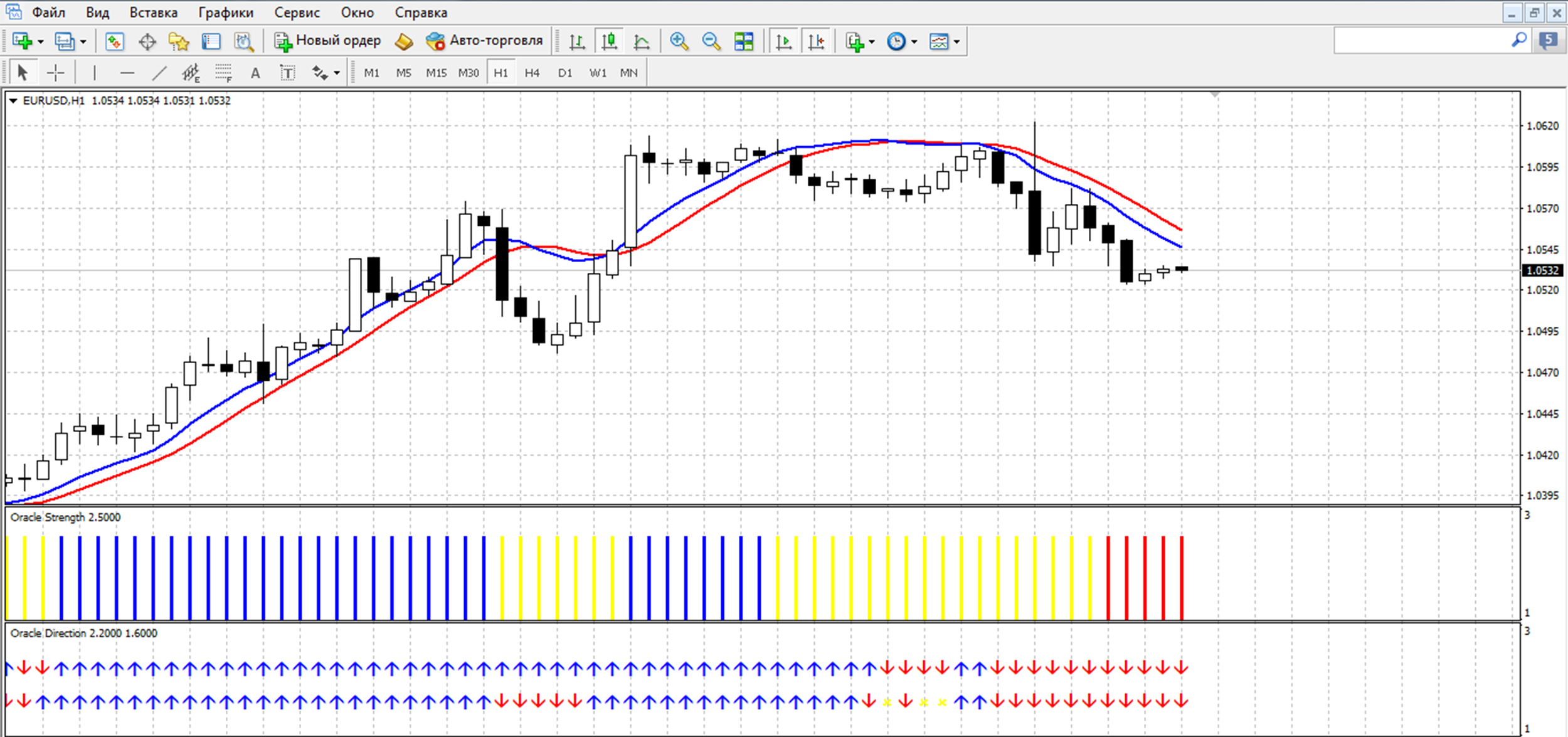
Task: Open the Profiles icon
Action: pyautogui.click(x=65, y=41)
